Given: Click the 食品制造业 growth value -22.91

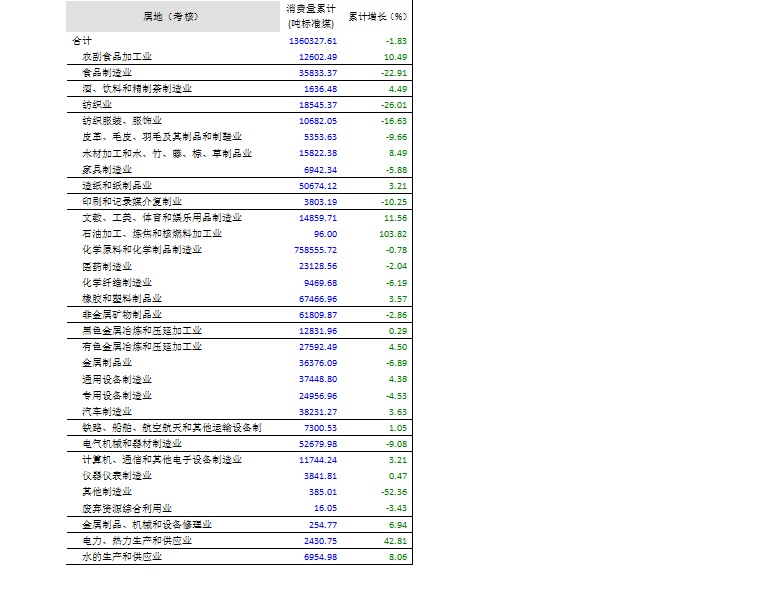Looking at the screenshot, I should (390, 73).
